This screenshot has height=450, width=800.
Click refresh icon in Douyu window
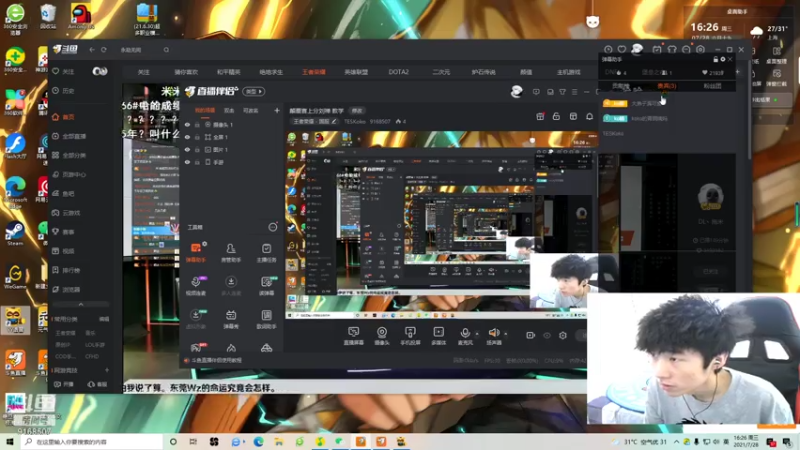pyautogui.click(x=104, y=50)
